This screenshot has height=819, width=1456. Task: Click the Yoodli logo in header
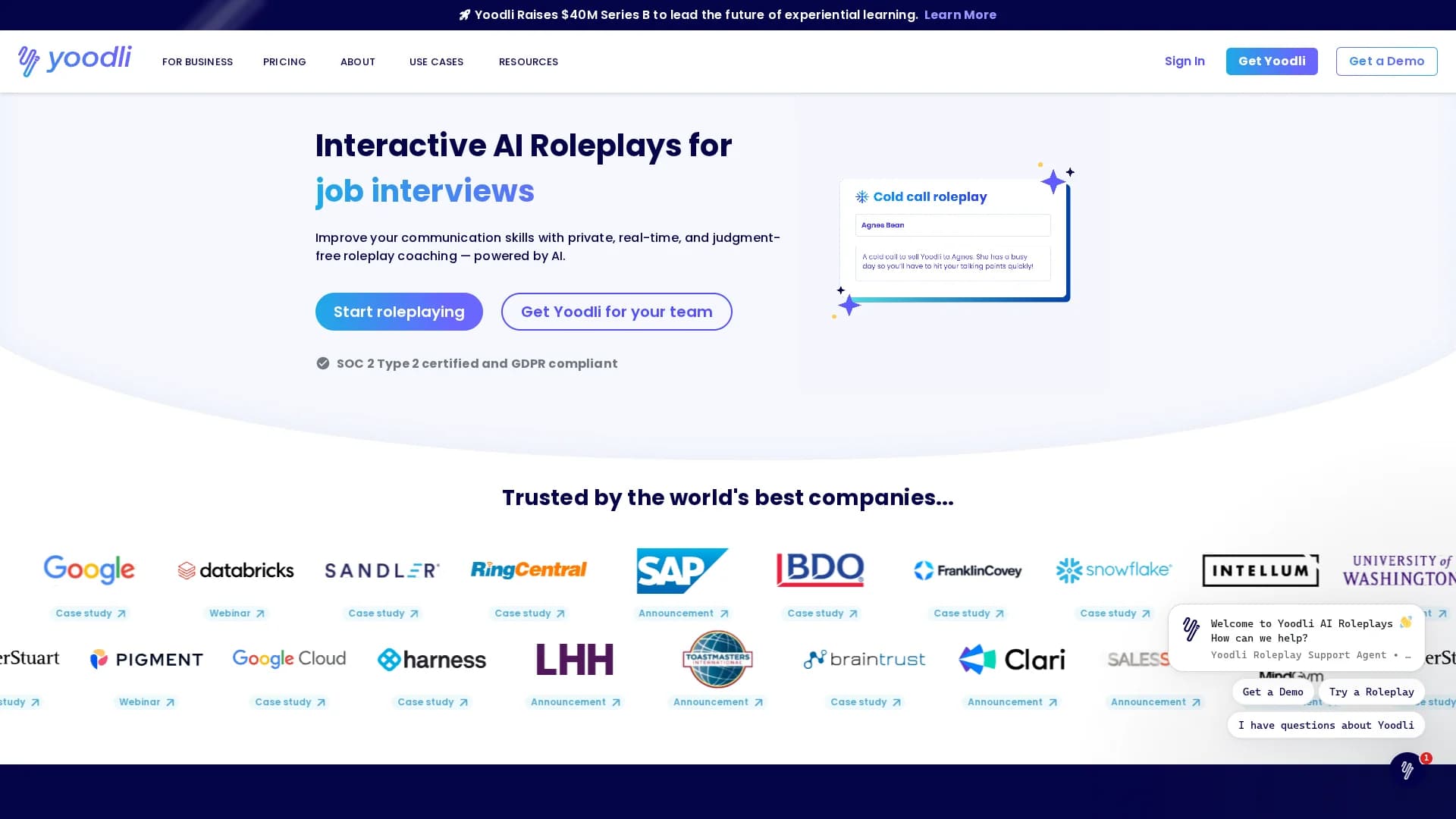click(x=74, y=61)
